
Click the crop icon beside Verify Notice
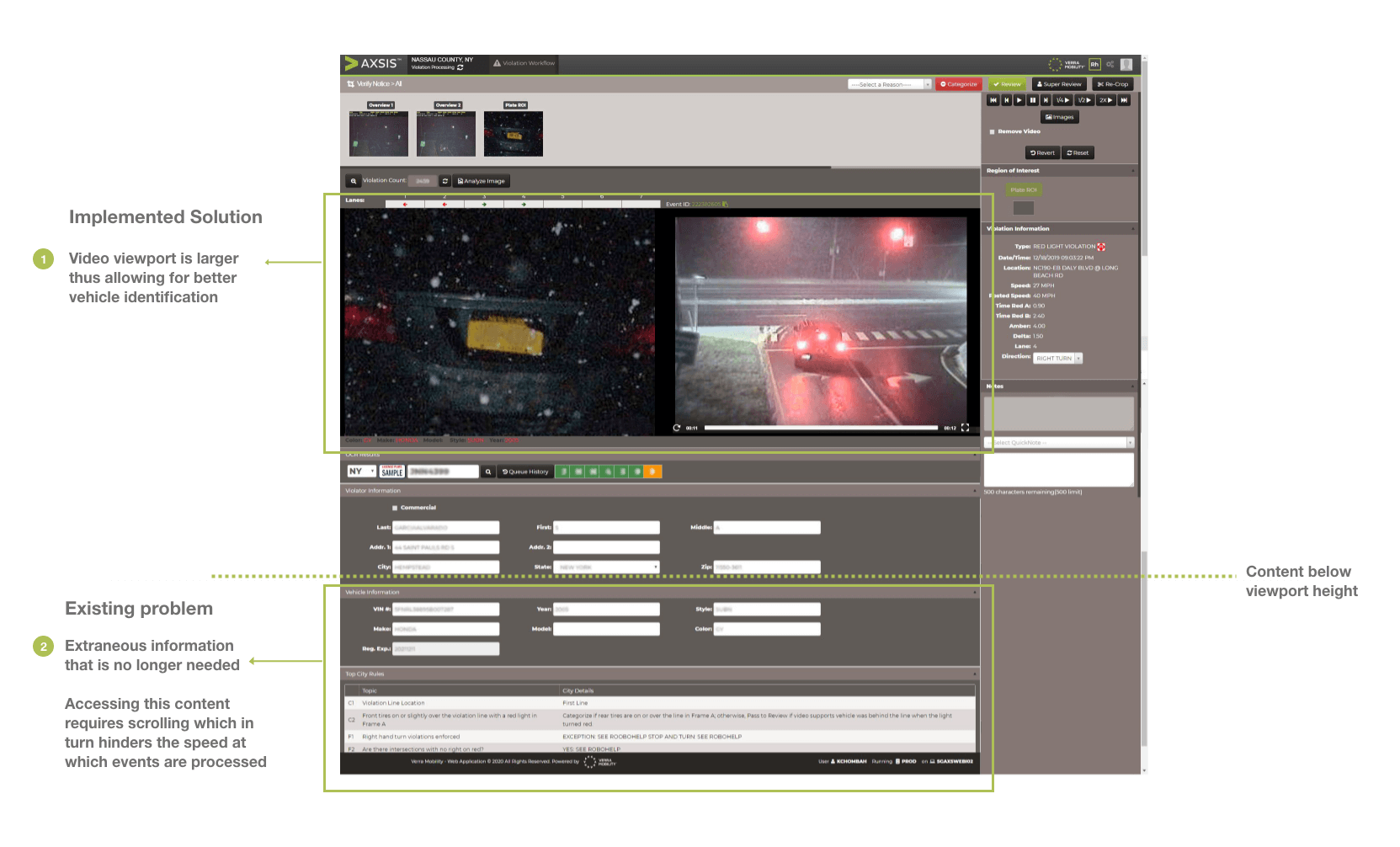[x=350, y=84]
